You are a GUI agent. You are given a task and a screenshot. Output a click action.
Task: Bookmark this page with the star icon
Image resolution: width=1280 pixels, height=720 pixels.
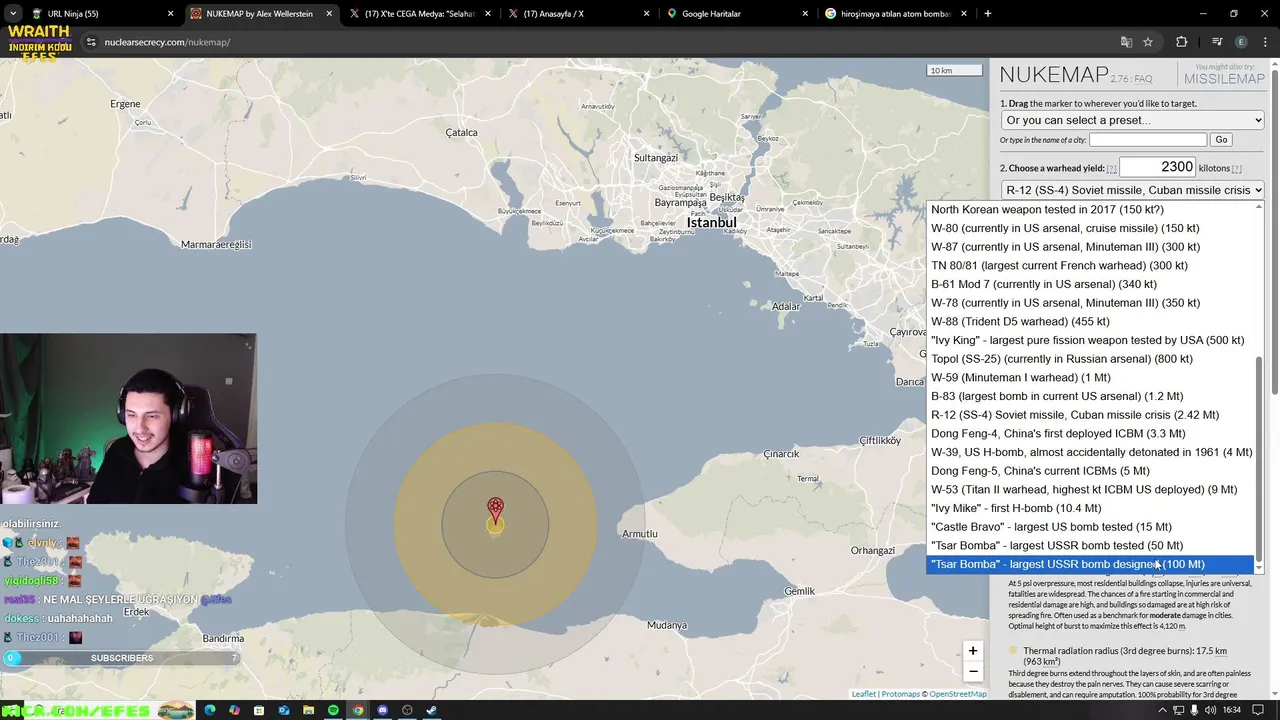(1148, 42)
